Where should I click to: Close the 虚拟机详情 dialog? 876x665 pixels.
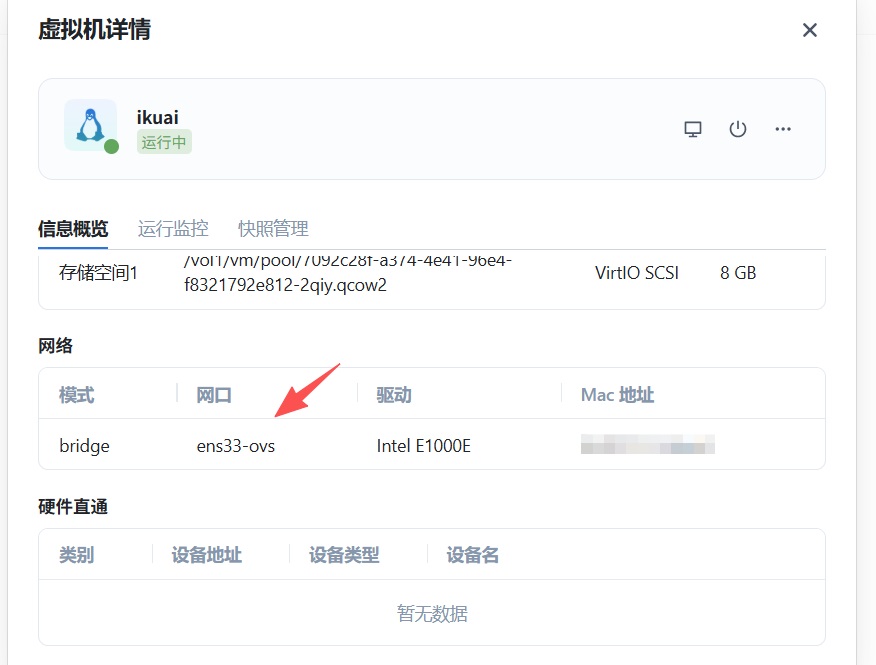point(810,30)
